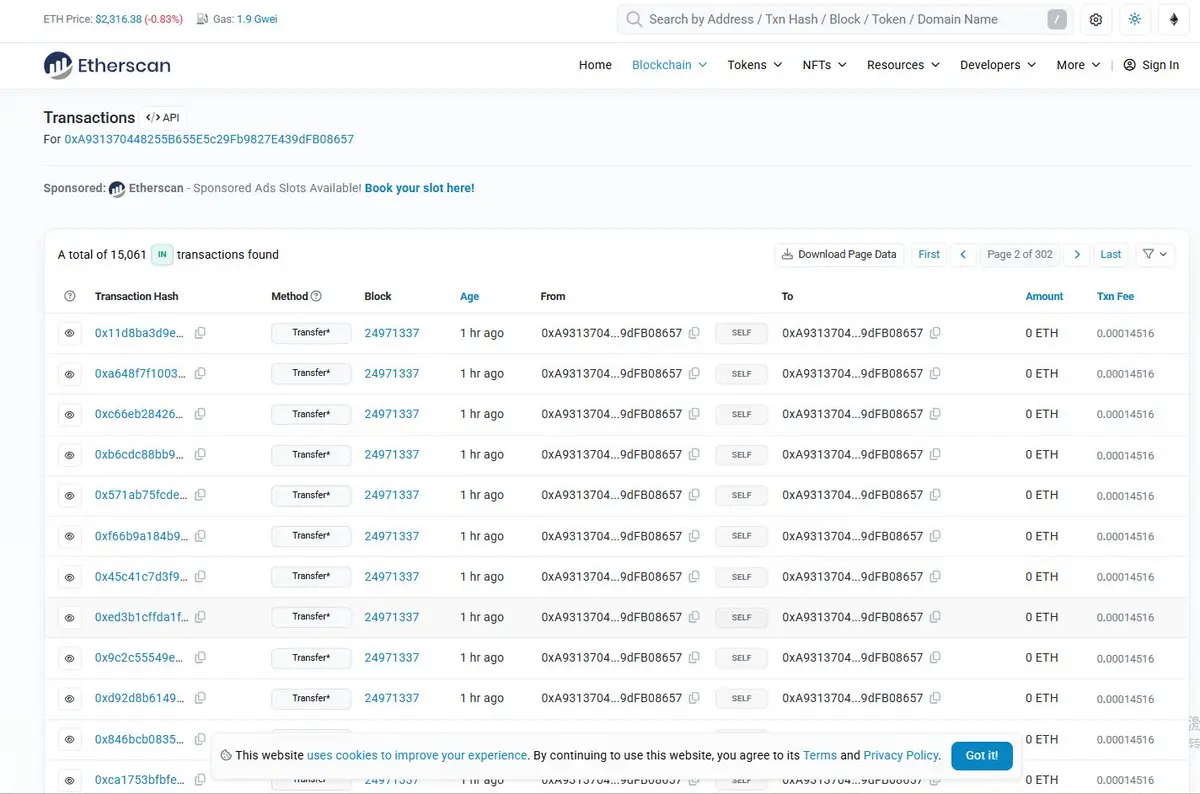
Task: Focus the address search field
Action: tap(840, 19)
